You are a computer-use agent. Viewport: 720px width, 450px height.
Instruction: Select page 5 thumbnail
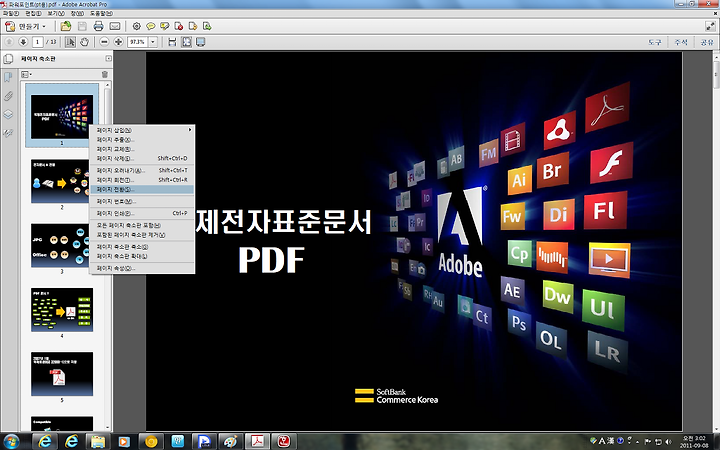[62, 374]
